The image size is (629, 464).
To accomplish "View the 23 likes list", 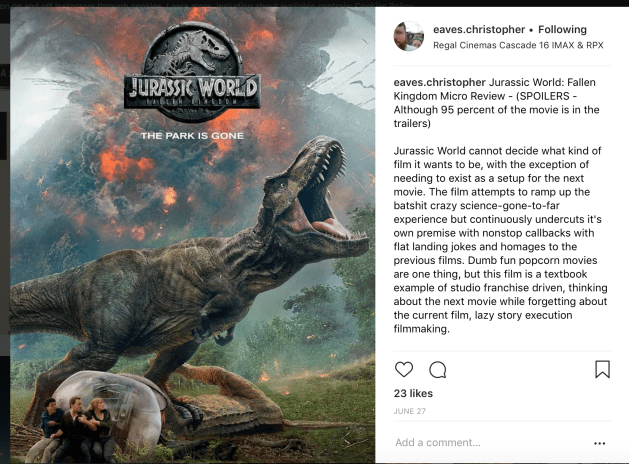I will coord(413,393).
